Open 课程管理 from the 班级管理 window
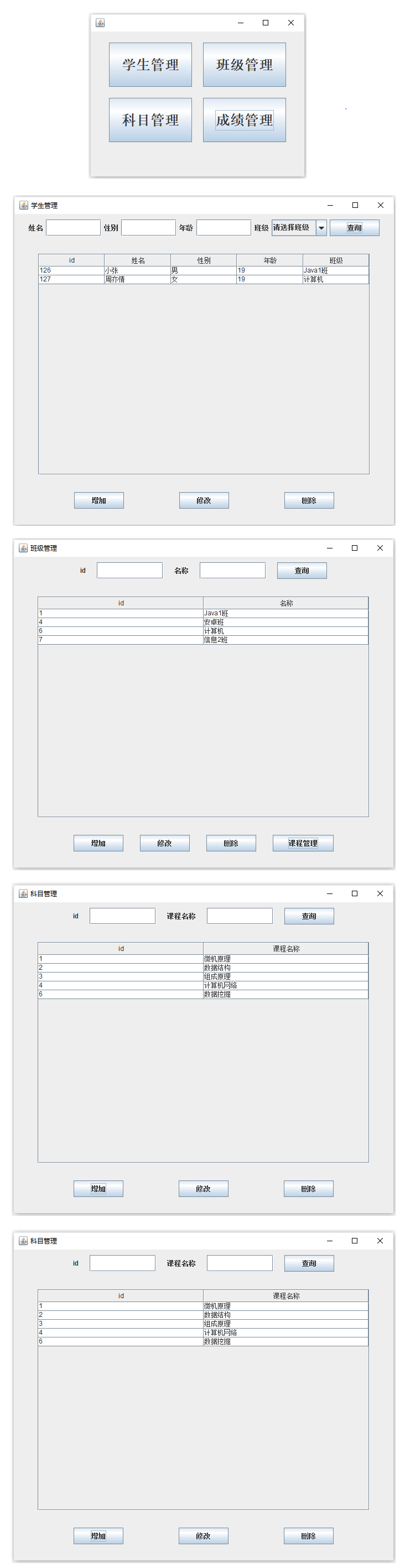 click(303, 843)
